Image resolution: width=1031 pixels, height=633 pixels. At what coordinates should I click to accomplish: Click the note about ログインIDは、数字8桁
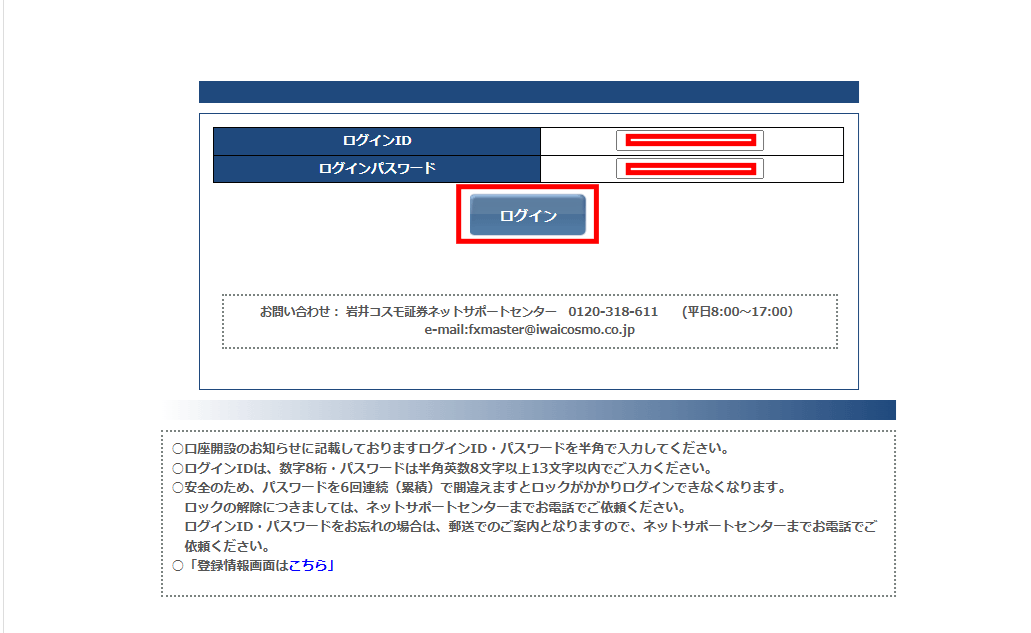coord(443,469)
